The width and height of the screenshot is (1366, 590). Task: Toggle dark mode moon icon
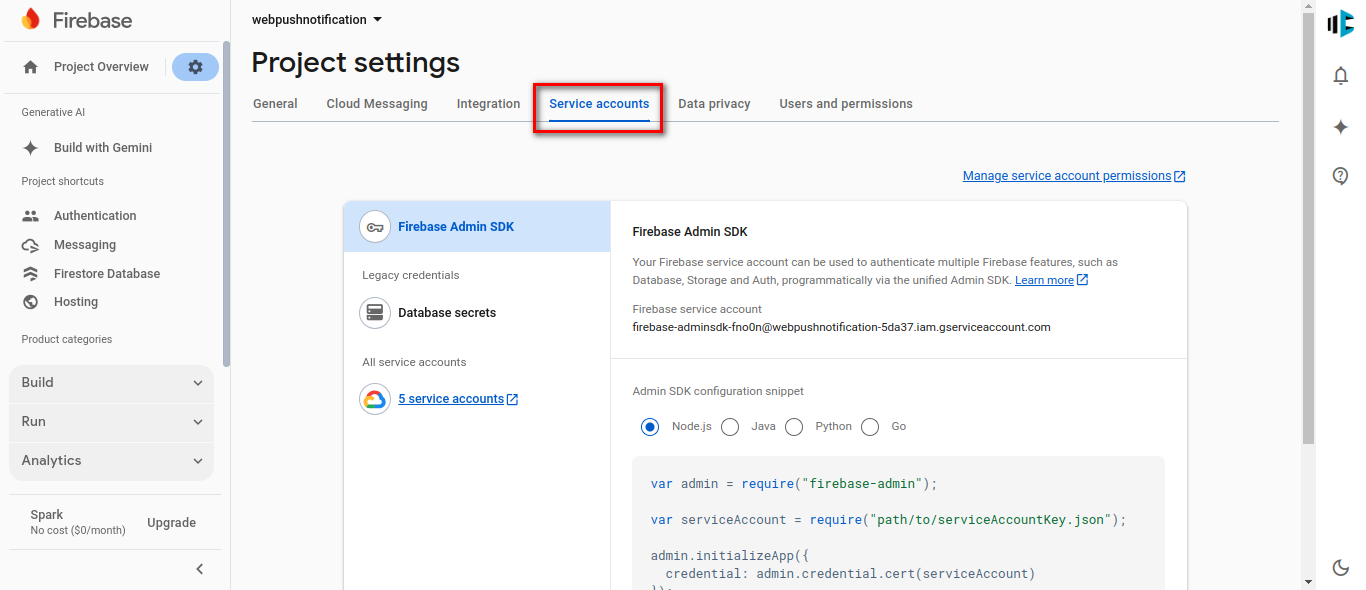[x=1341, y=567]
